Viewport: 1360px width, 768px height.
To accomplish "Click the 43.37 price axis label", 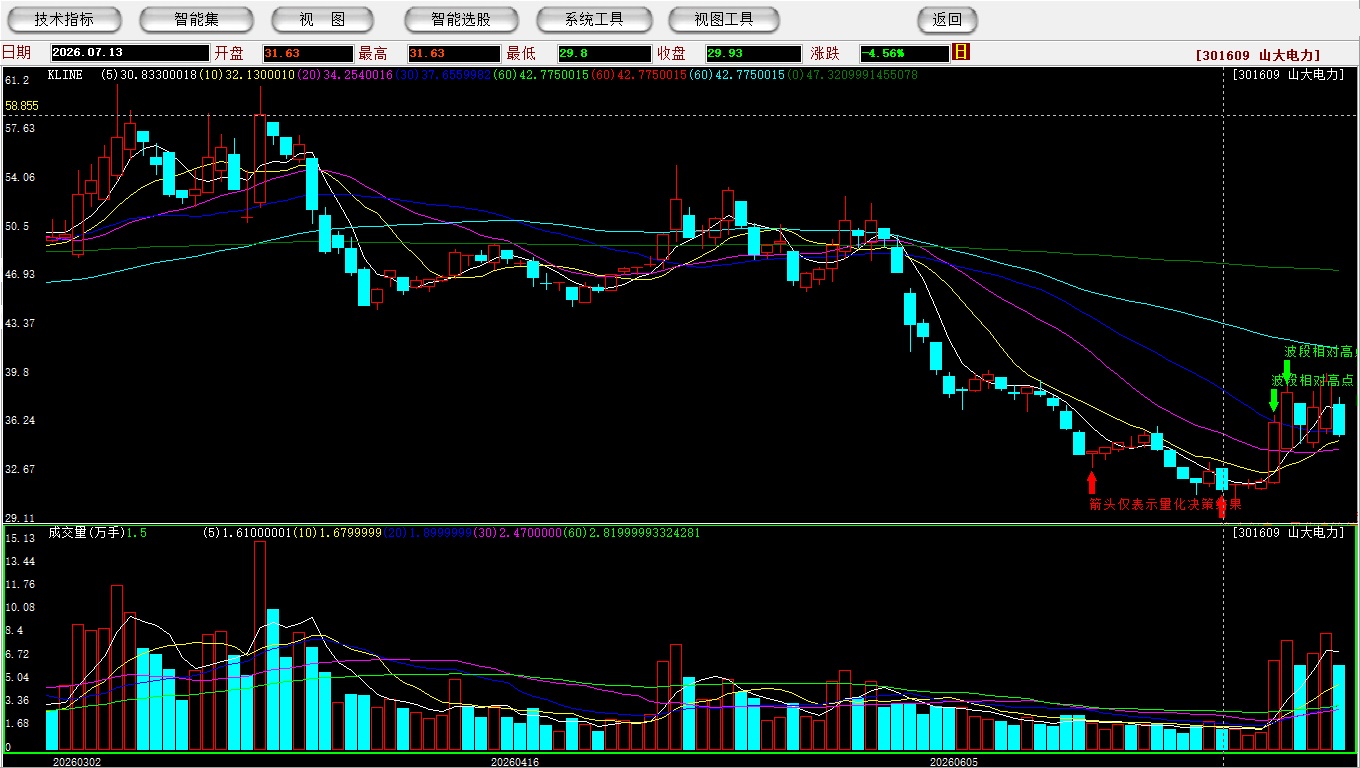I will coord(20,323).
